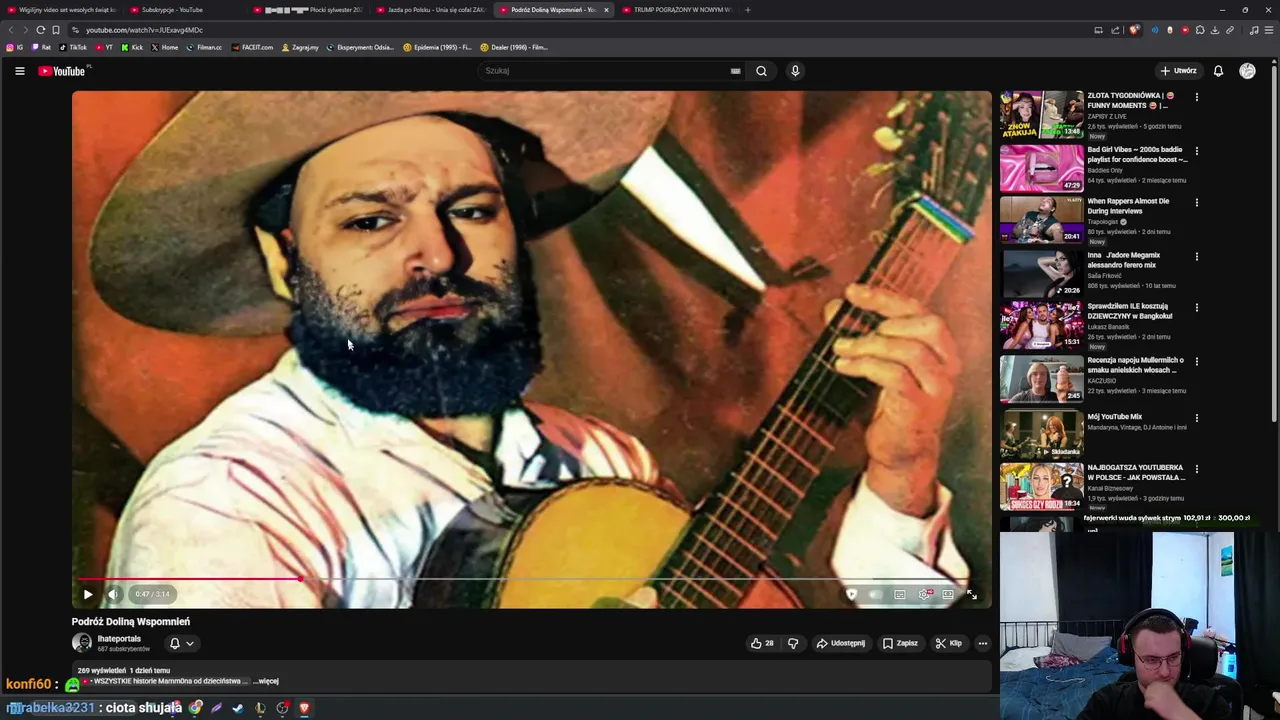Open the on-screen keyboard icon in search

(735, 71)
